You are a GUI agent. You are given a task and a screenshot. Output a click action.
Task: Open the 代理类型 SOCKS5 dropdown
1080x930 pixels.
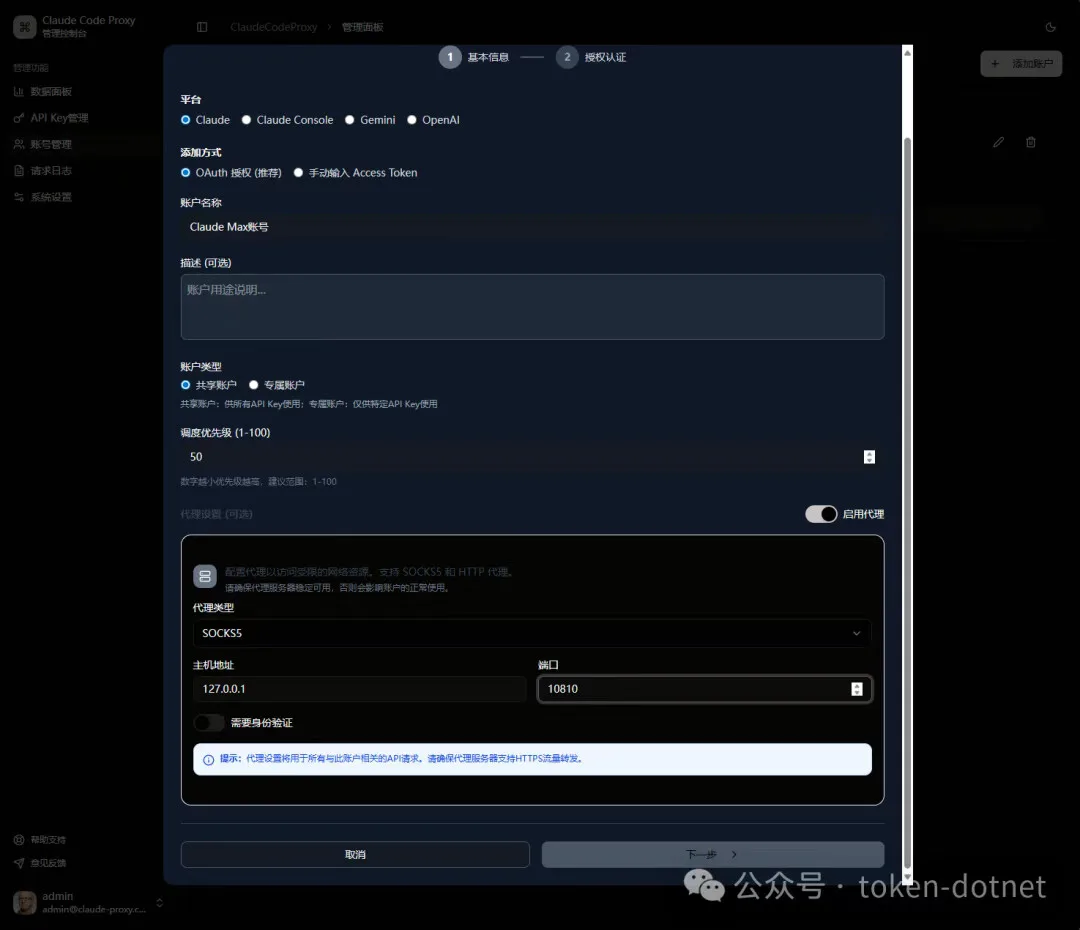531,633
